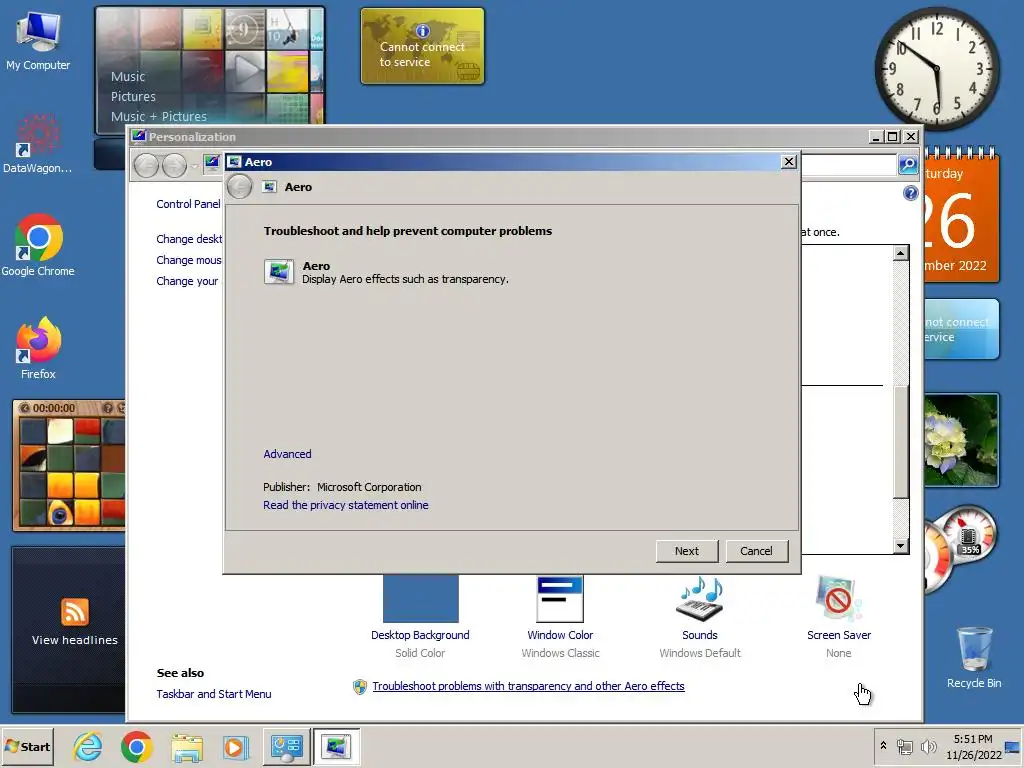The width and height of the screenshot is (1024, 768).
Task: Open the Control Panel Home link
Action: [188, 204]
